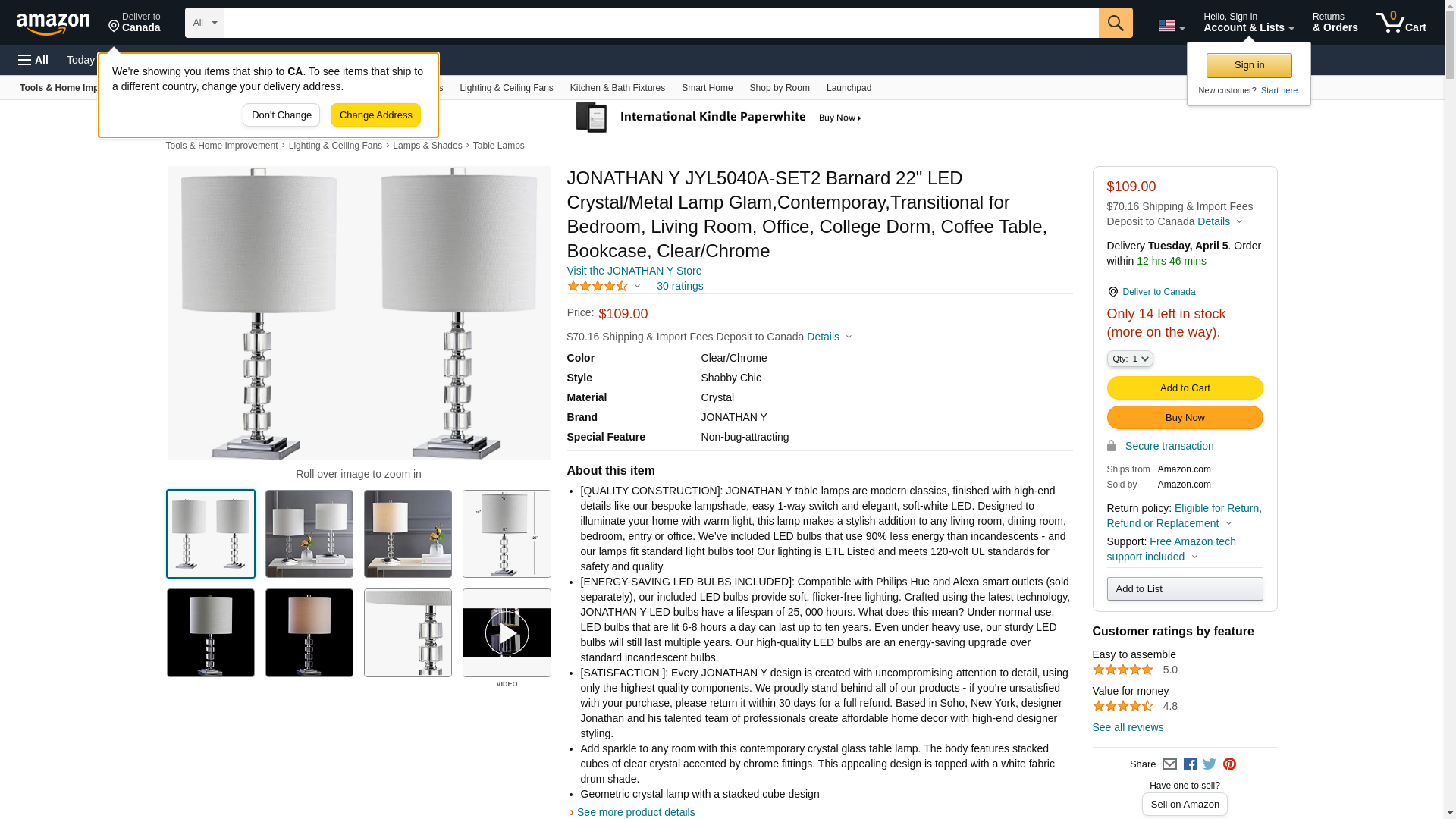Share product via Twitter icon
Viewport: 1456px width, 819px height.
click(1209, 764)
